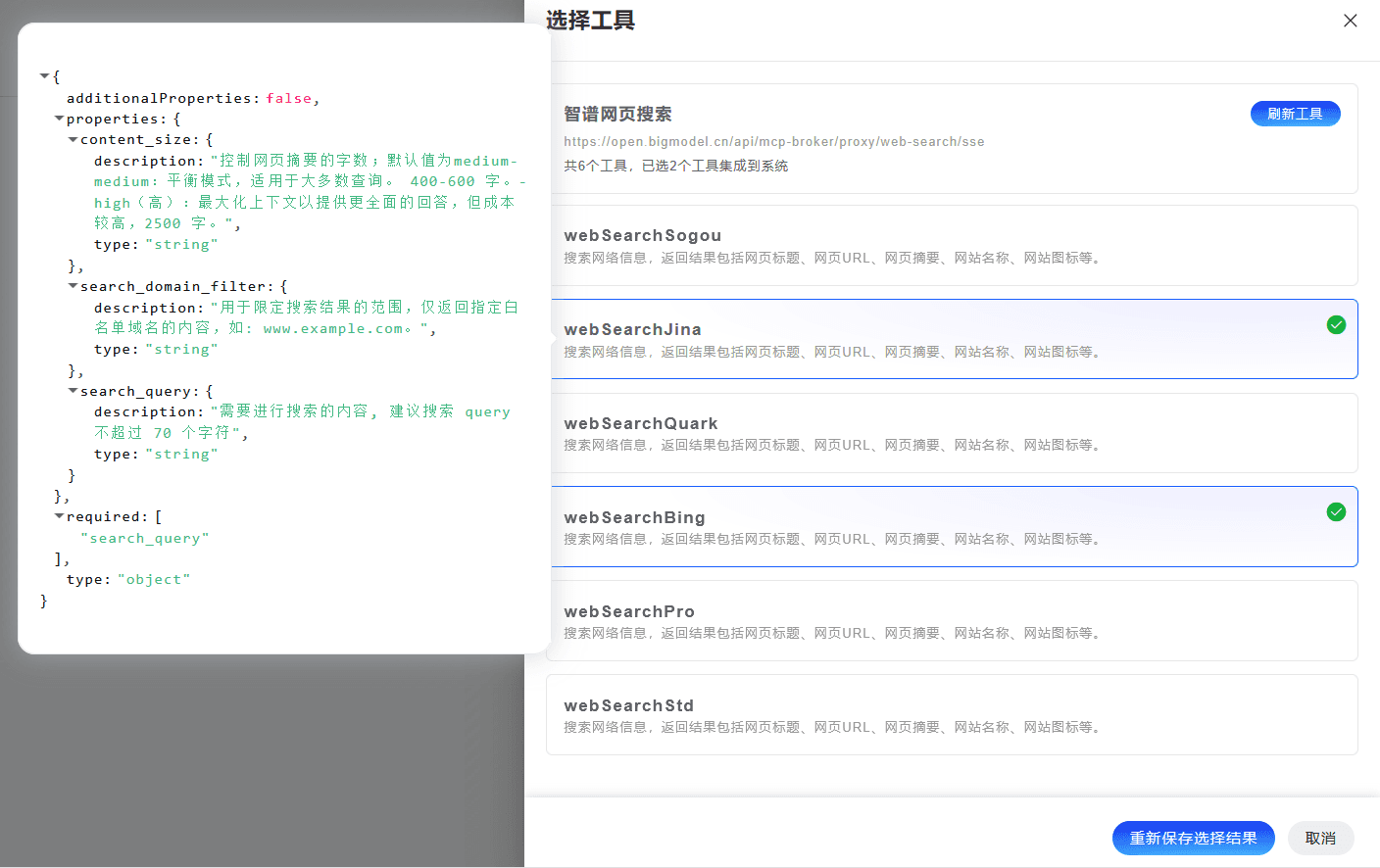Select the webSearchQuark tool card
This screenshot has width=1380, height=868.
point(951,433)
